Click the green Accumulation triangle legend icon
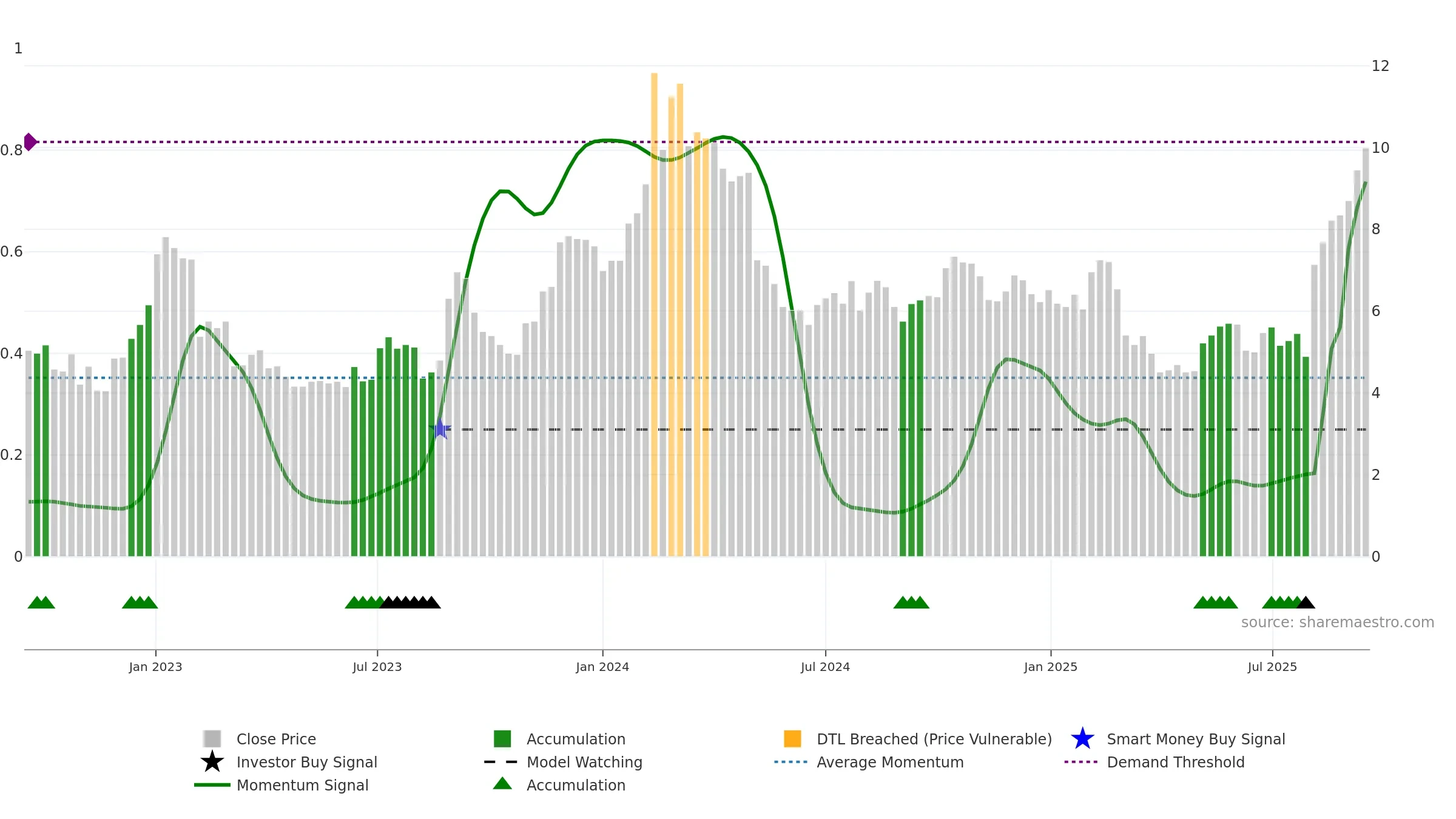Screen dimensions: 1456x819 pos(502,784)
